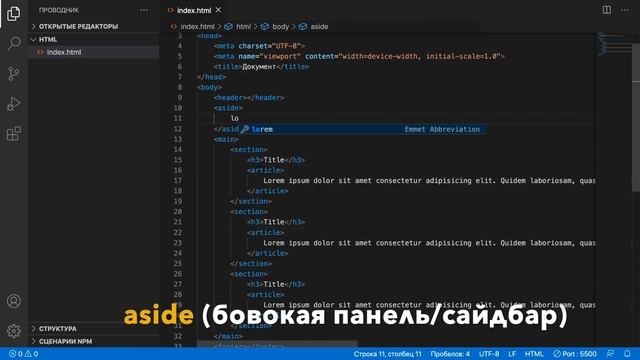Open the Accounts menu

tap(13, 301)
